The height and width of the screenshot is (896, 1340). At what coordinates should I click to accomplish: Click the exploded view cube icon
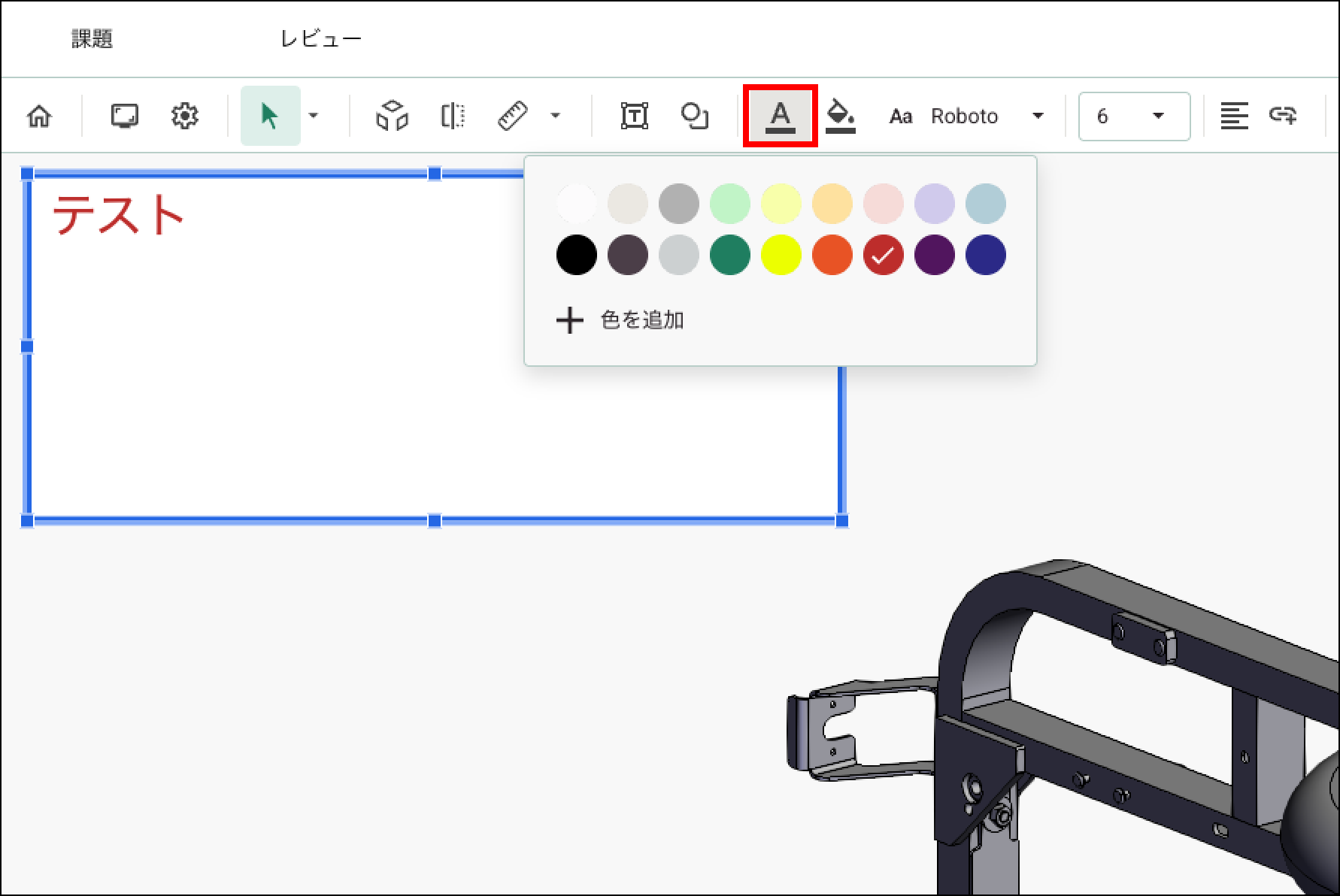392,116
